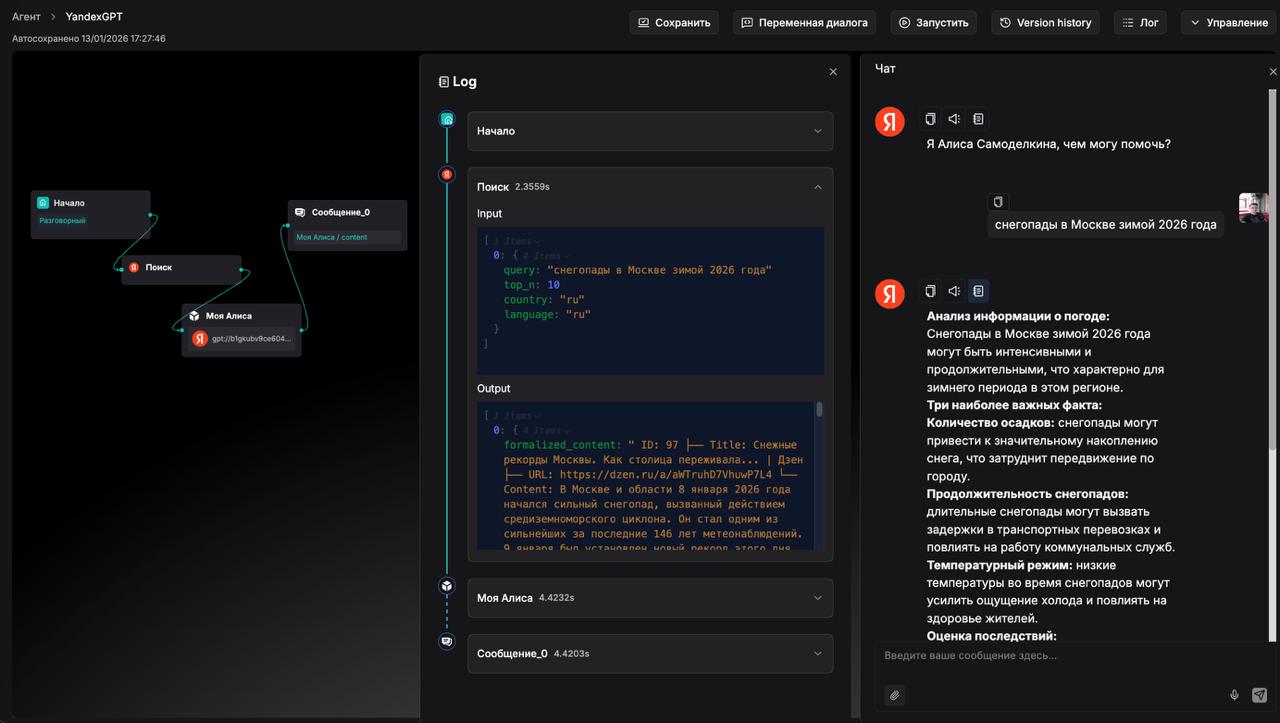Open Переменная диалога panel

click(804, 22)
